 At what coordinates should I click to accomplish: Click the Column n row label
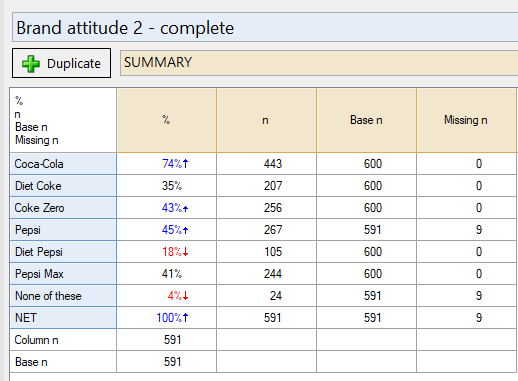point(63,340)
